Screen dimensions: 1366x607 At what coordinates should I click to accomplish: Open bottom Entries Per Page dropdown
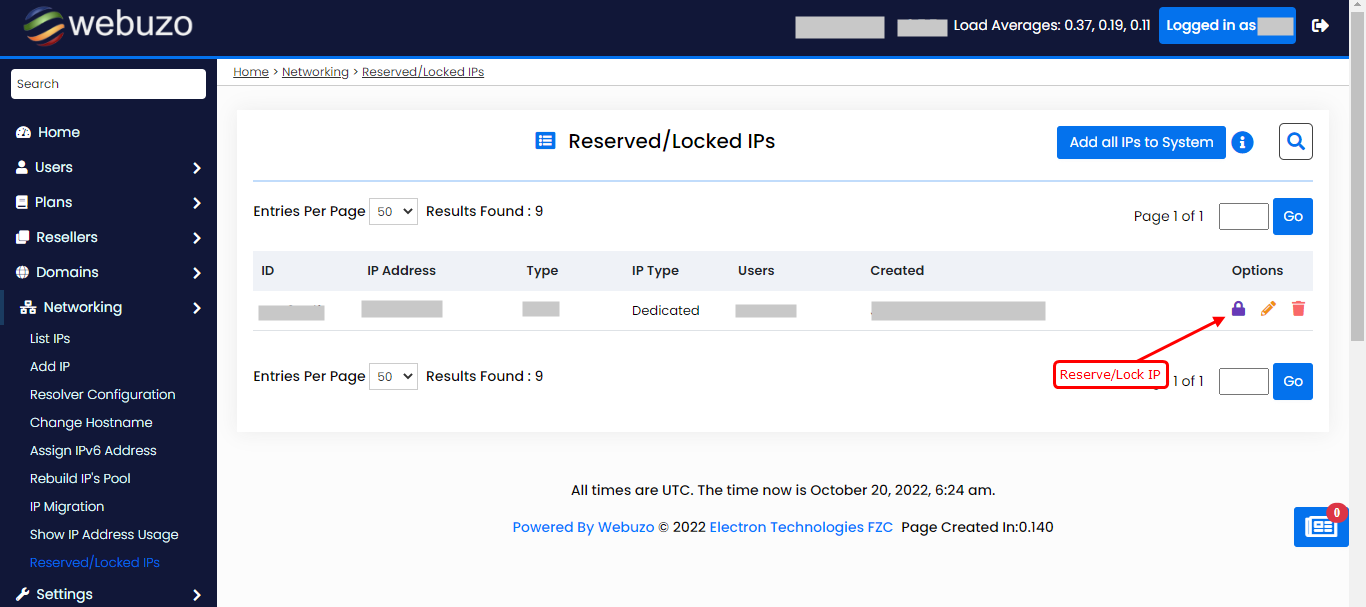click(393, 377)
